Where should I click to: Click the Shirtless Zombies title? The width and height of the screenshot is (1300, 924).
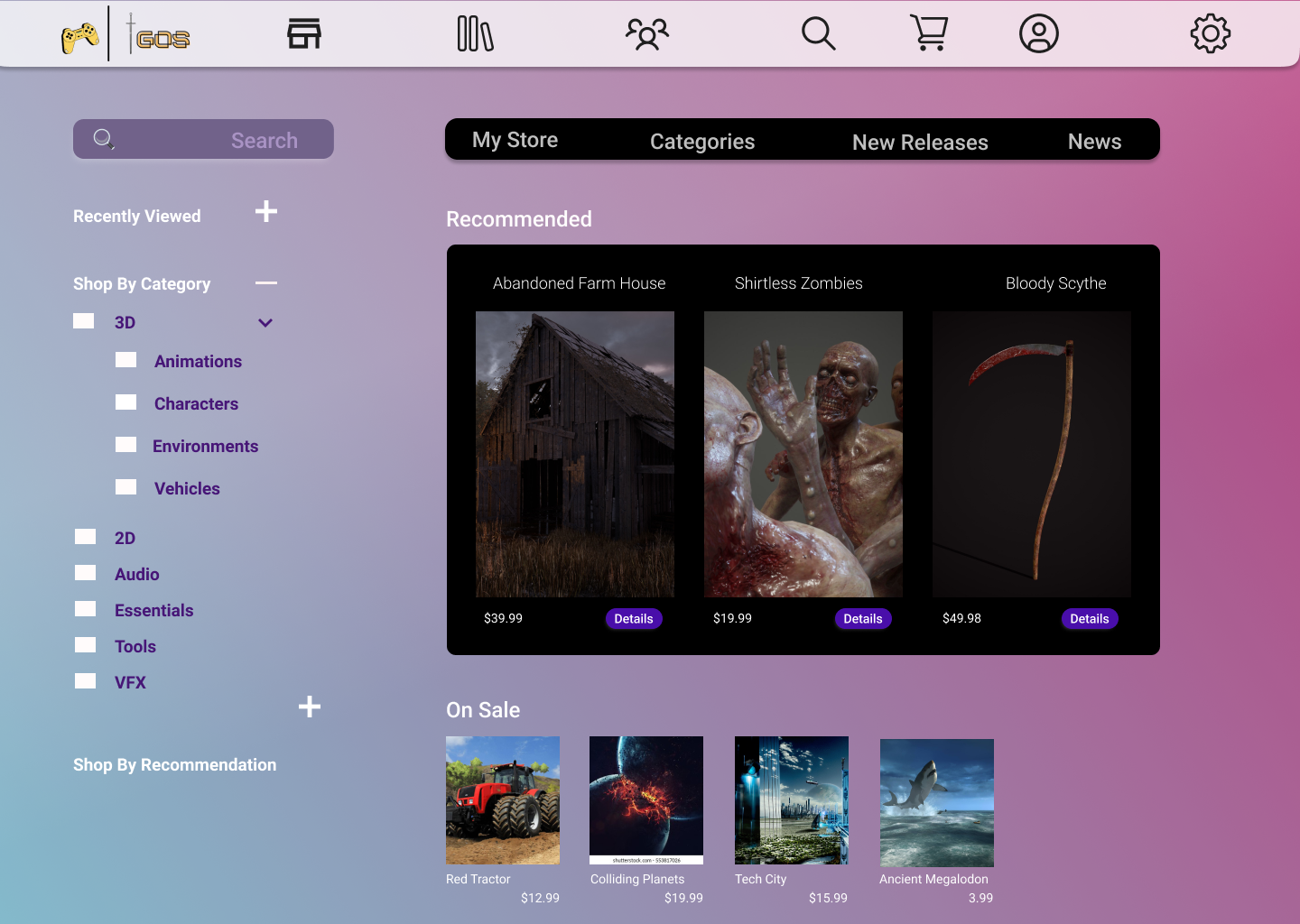click(799, 283)
